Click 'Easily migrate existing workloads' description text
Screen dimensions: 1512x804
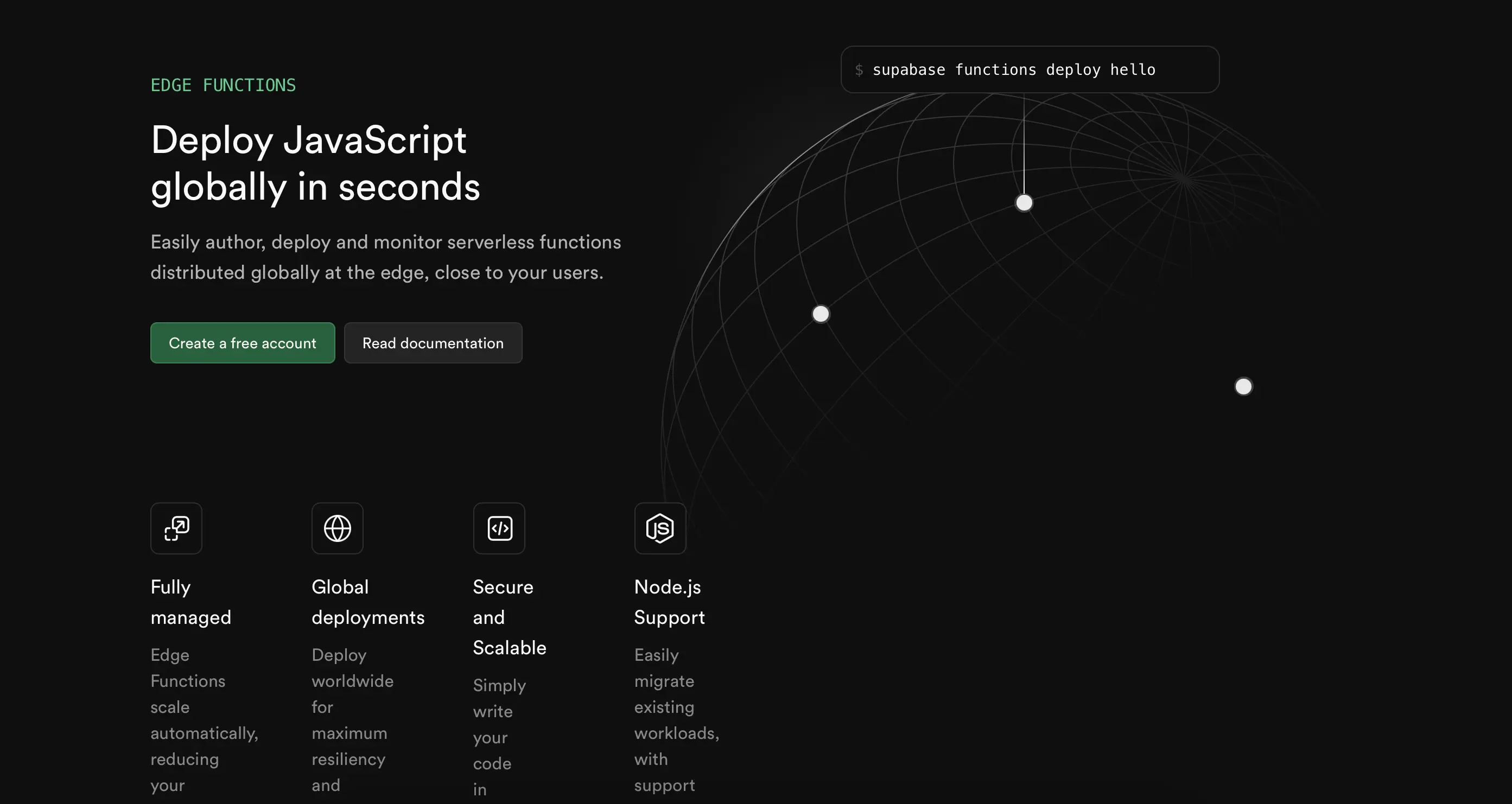[x=676, y=719]
